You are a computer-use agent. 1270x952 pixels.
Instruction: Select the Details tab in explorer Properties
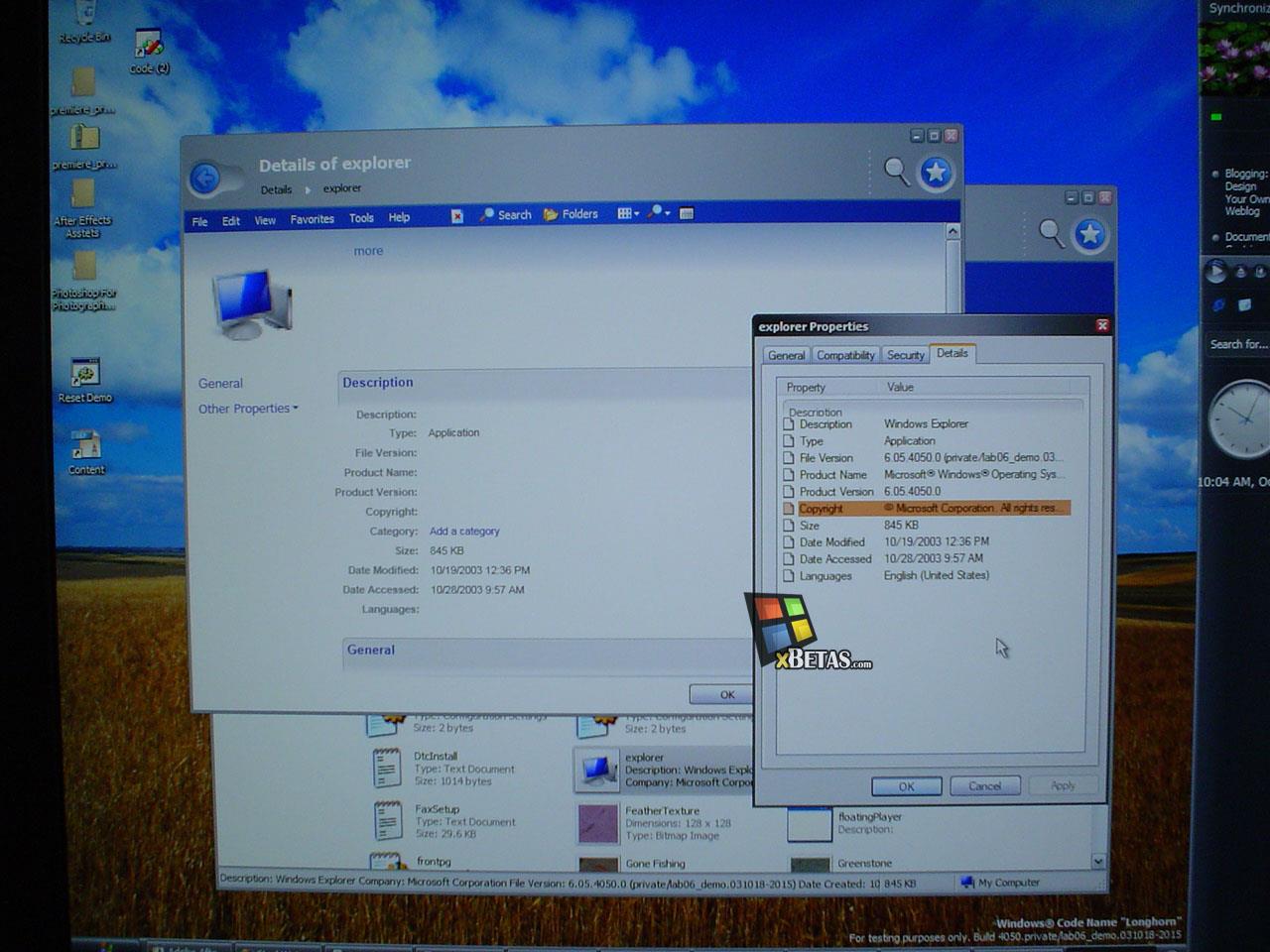pos(952,353)
